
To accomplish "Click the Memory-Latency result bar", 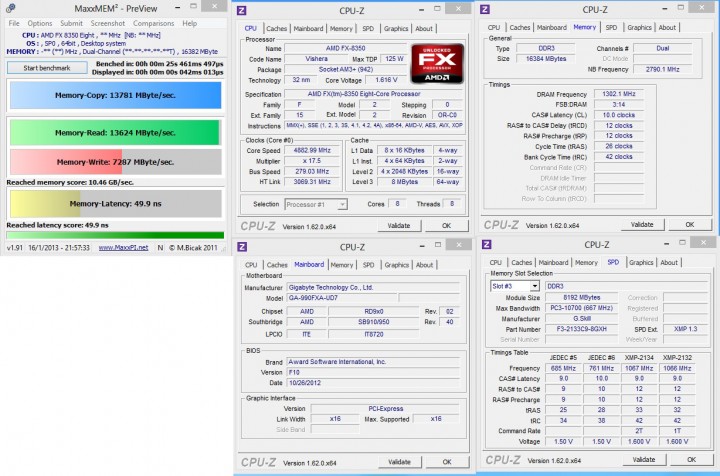I will click(115, 204).
